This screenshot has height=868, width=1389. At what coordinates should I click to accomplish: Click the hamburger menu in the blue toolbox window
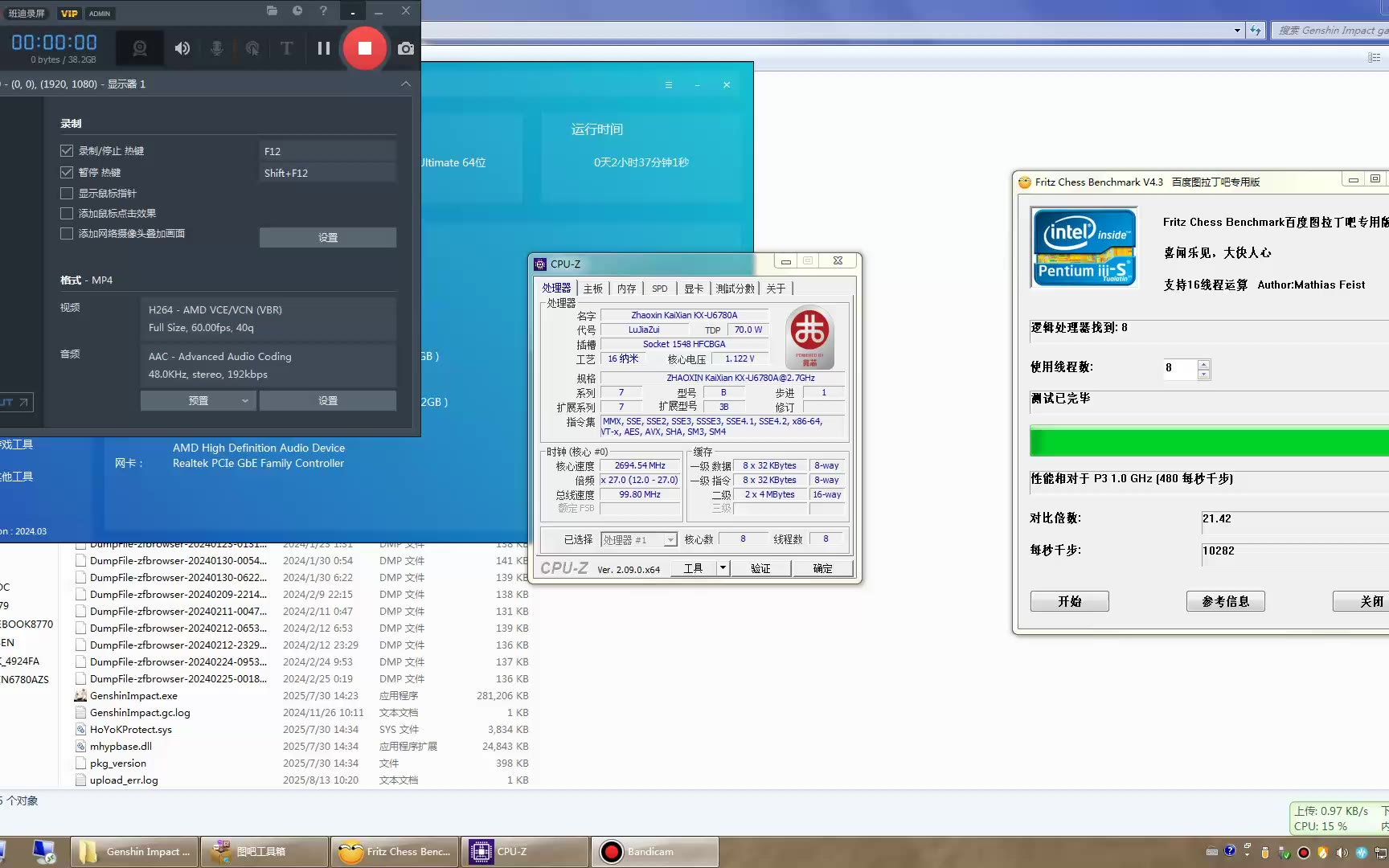pyautogui.click(x=668, y=85)
